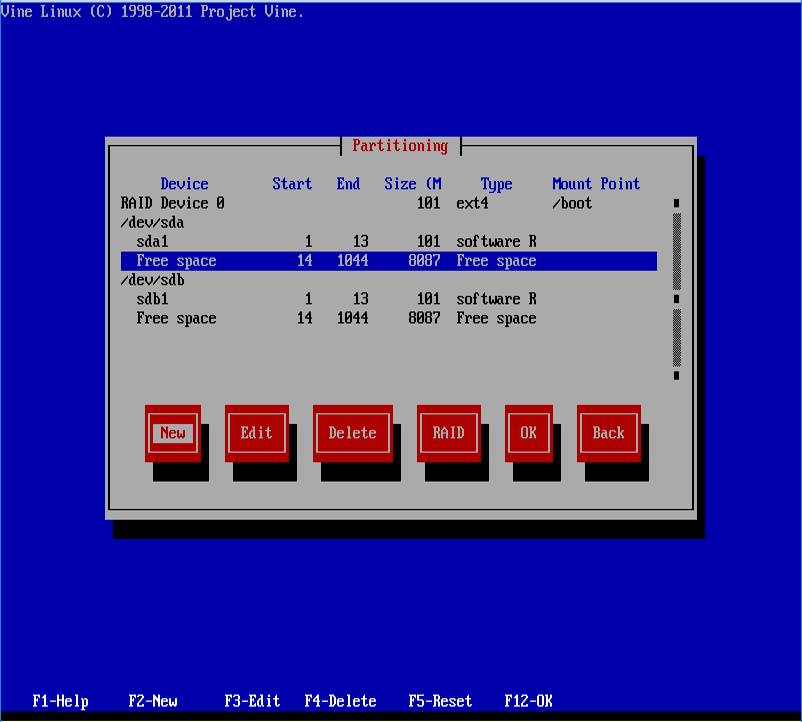The image size is (802, 722).
Task: Click the New button
Action: [x=173, y=433]
